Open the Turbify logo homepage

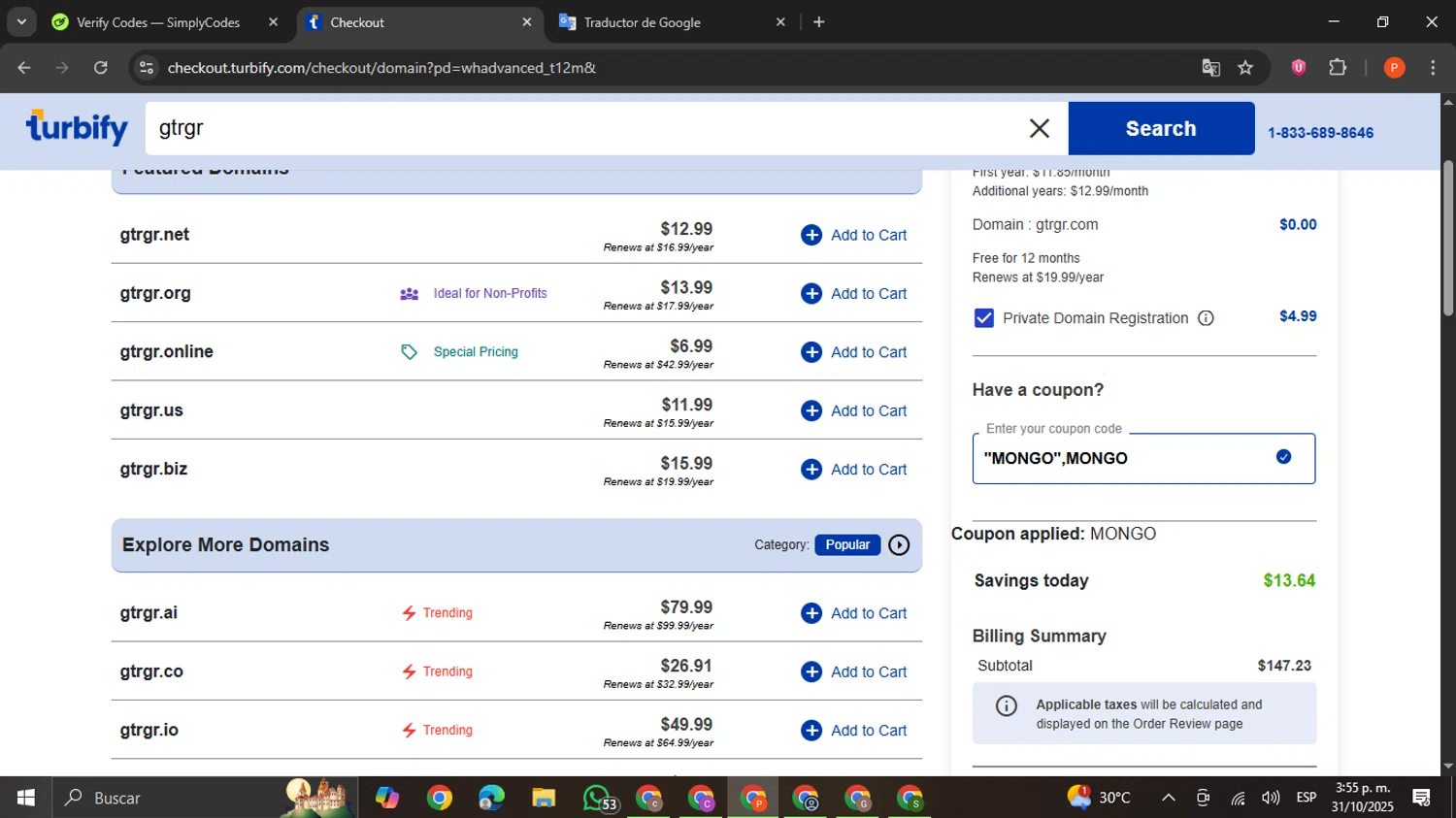[77, 127]
